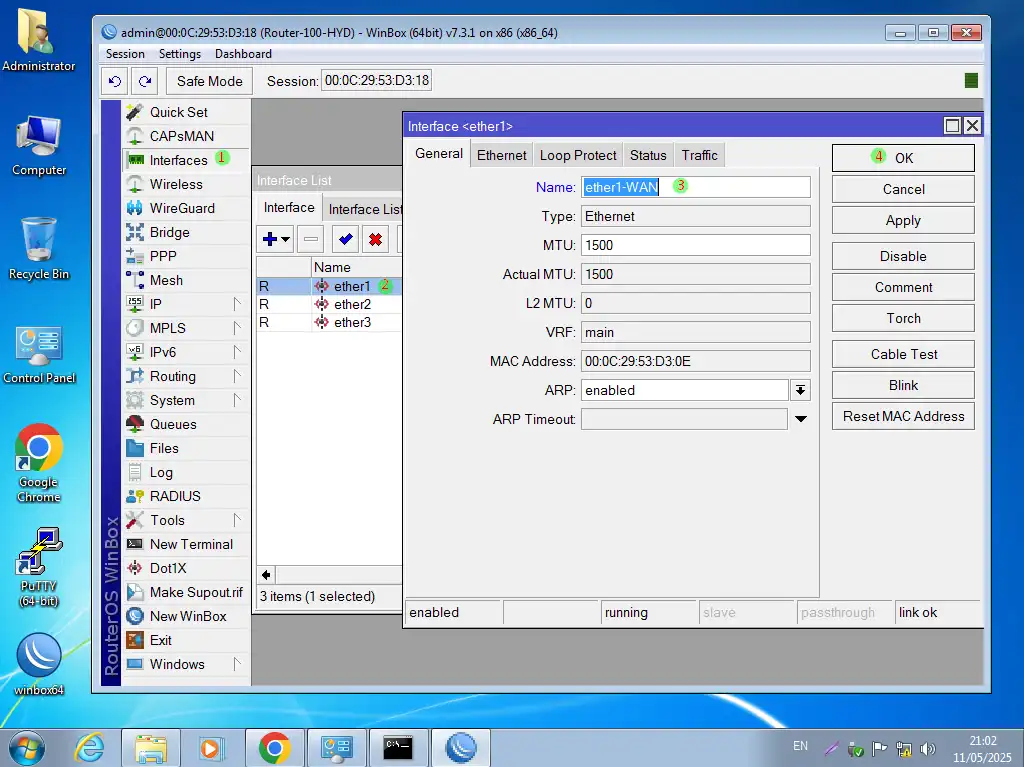Open Bridge in the sidebar menu
The height and width of the screenshot is (767, 1024).
click(x=169, y=232)
